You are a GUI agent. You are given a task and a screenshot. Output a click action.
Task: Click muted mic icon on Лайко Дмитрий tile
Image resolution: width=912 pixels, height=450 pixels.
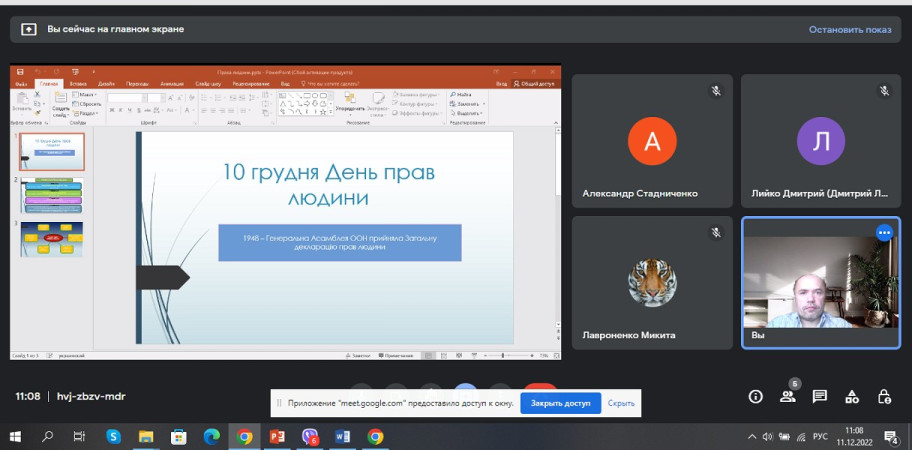click(884, 91)
